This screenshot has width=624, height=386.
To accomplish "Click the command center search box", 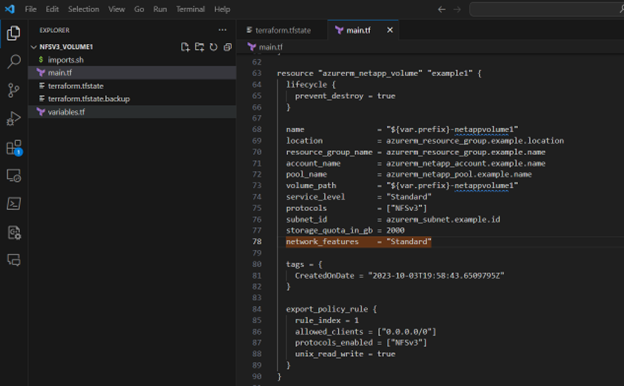I will 546,9.
